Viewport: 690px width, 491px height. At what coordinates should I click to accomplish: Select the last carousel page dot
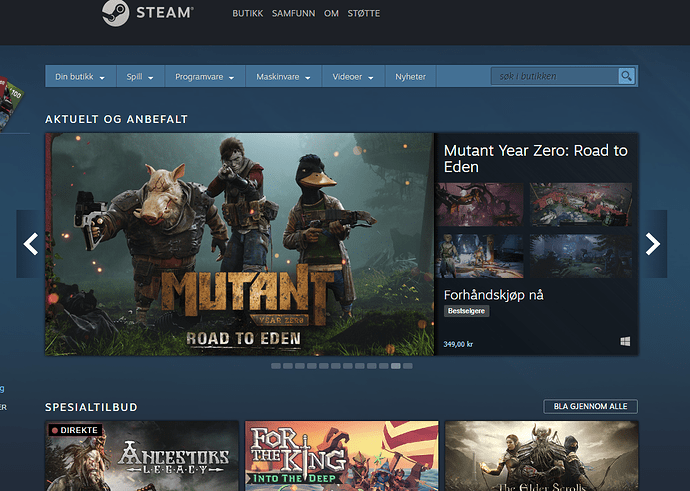click(407, 366)
